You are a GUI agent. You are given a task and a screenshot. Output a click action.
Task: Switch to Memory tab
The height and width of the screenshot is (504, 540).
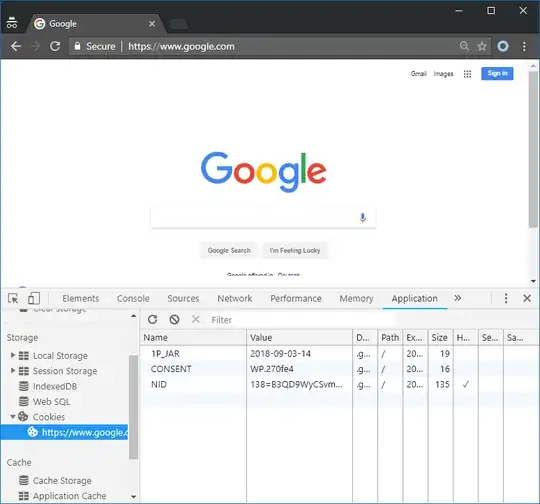356,298
